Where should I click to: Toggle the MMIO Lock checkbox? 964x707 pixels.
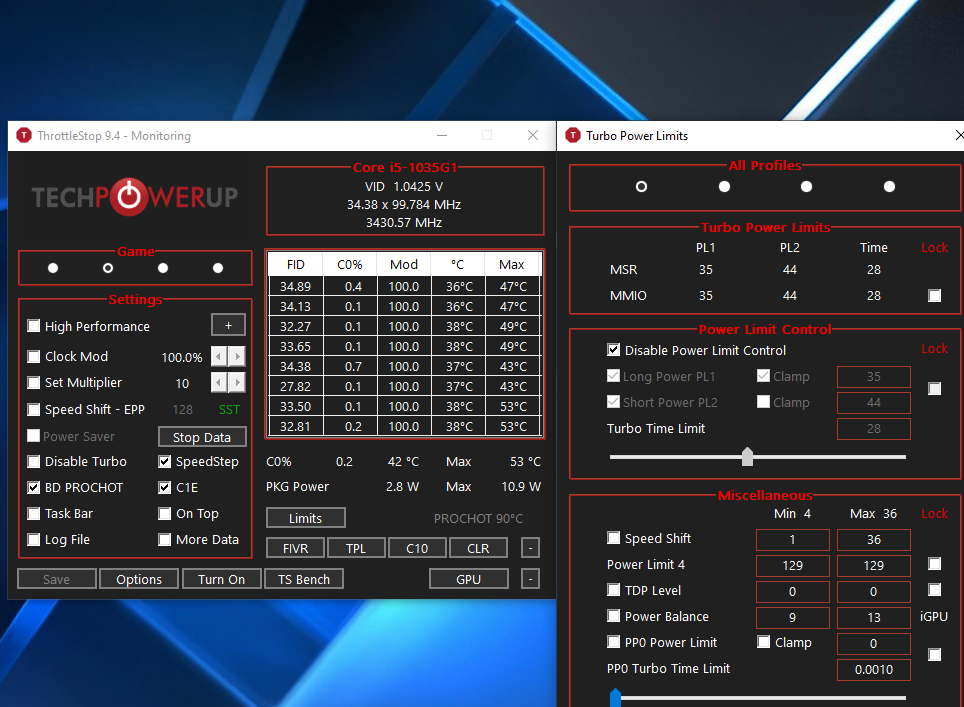pyautogui.click(x=934, y=296)
